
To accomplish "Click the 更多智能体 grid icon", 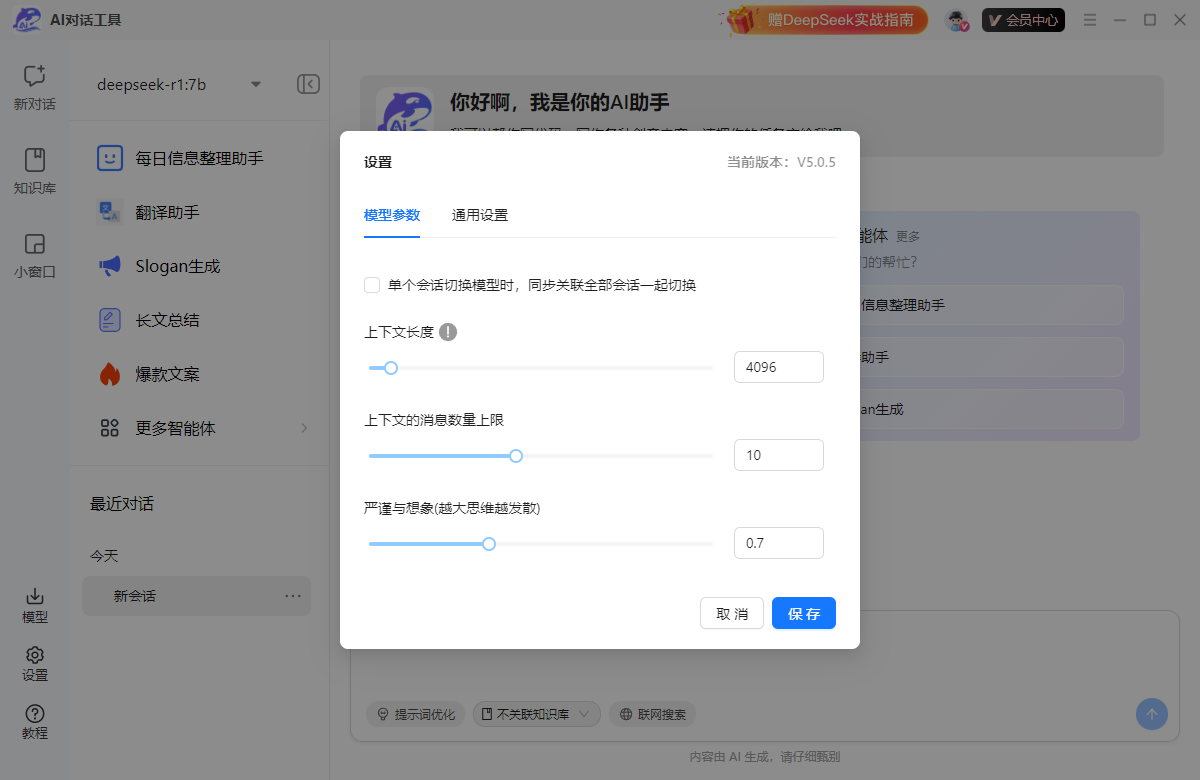I will pos(110,428).
